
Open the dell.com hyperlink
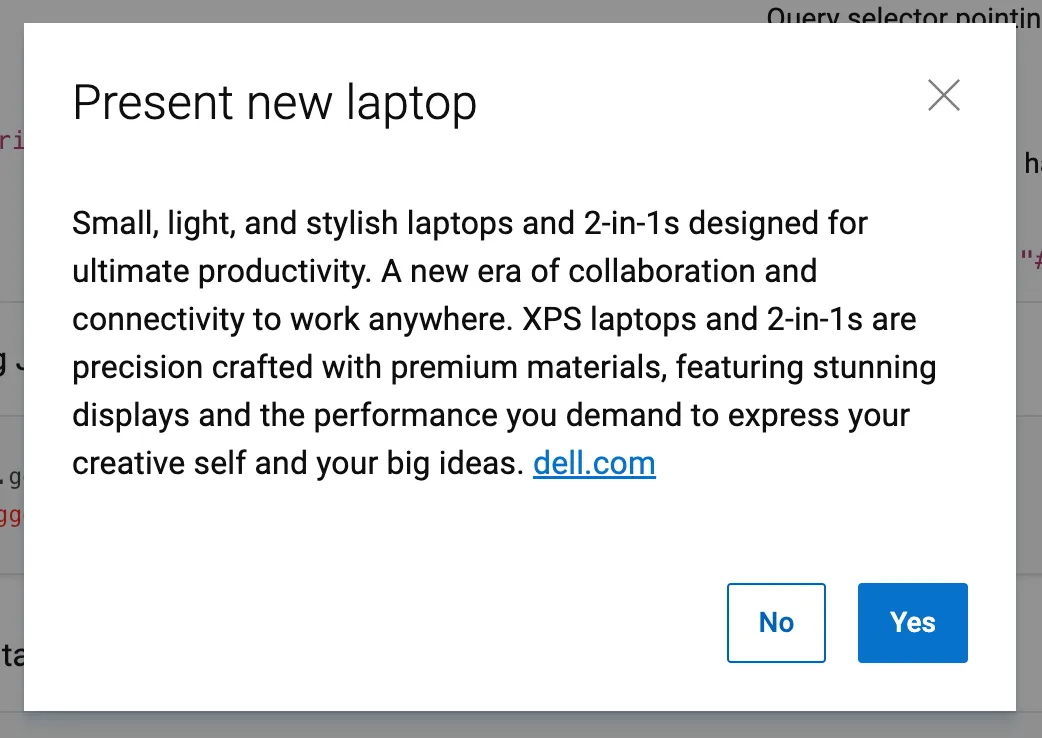[x=594, y=463]
